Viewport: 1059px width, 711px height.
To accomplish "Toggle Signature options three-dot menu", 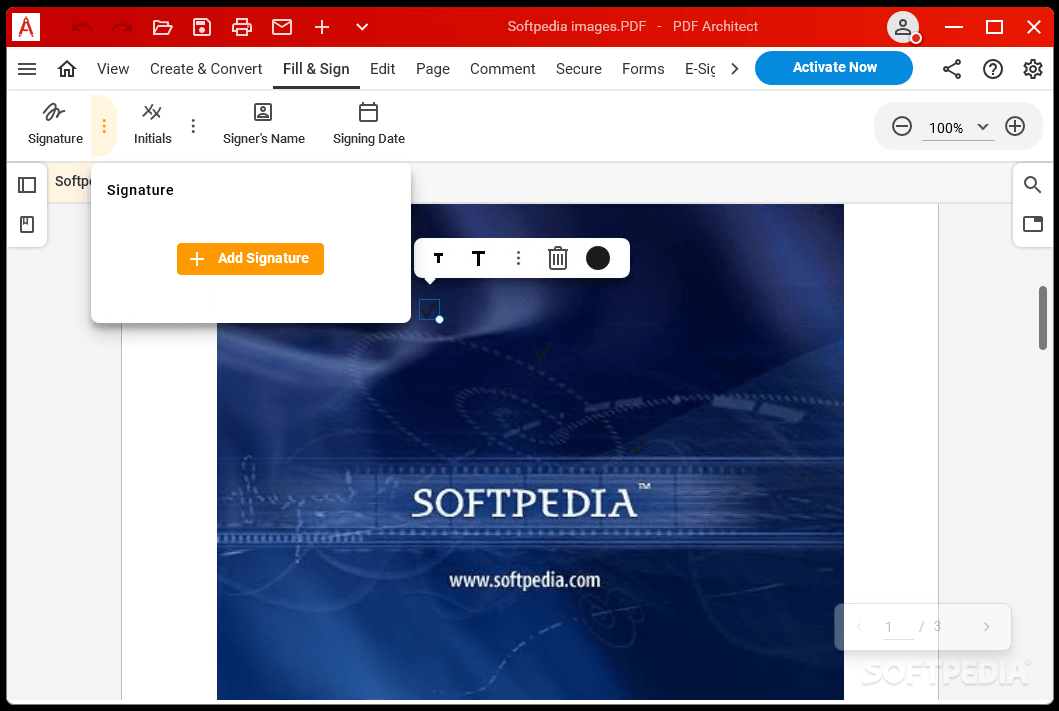I will tap(104, 126).
